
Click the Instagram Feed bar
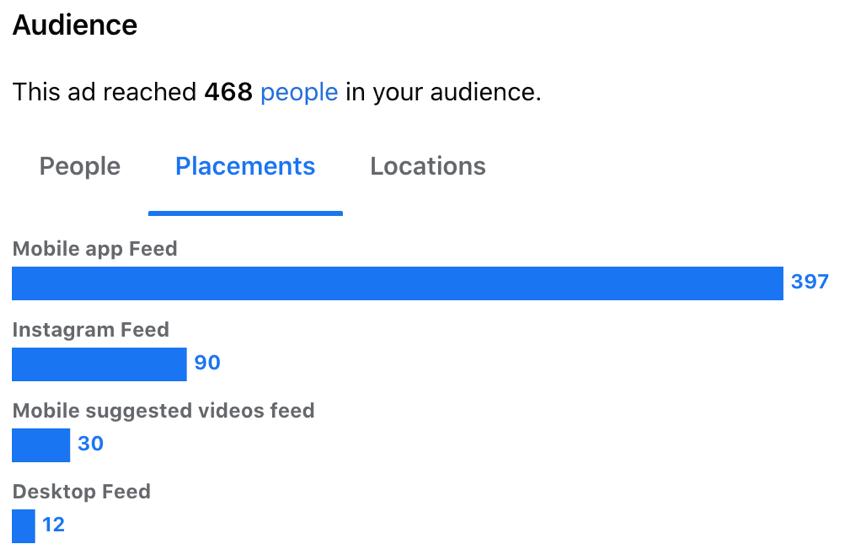tap(99, 364)
